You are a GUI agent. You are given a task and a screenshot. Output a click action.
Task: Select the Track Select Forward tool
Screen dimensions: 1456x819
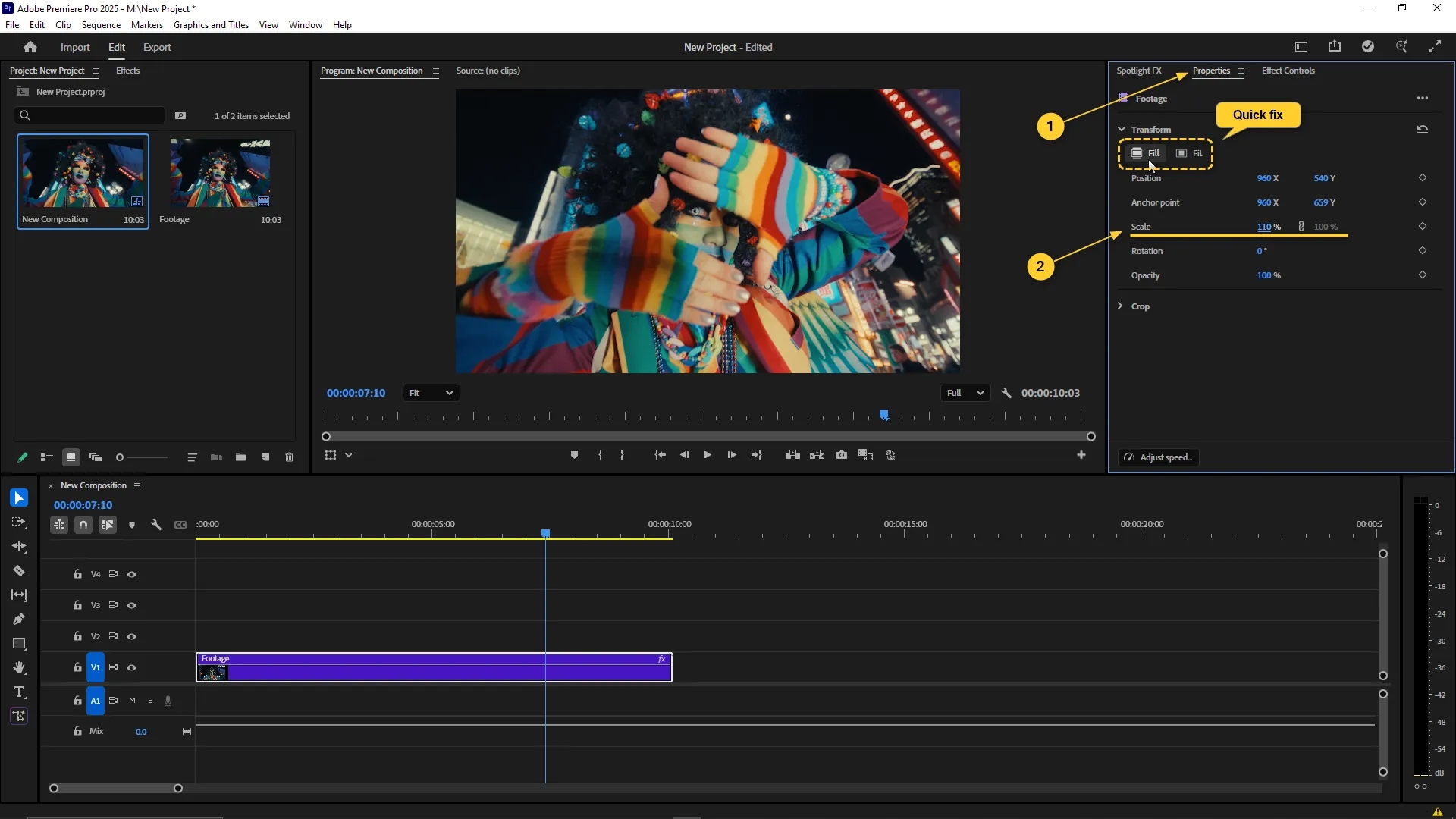[19, 522]
